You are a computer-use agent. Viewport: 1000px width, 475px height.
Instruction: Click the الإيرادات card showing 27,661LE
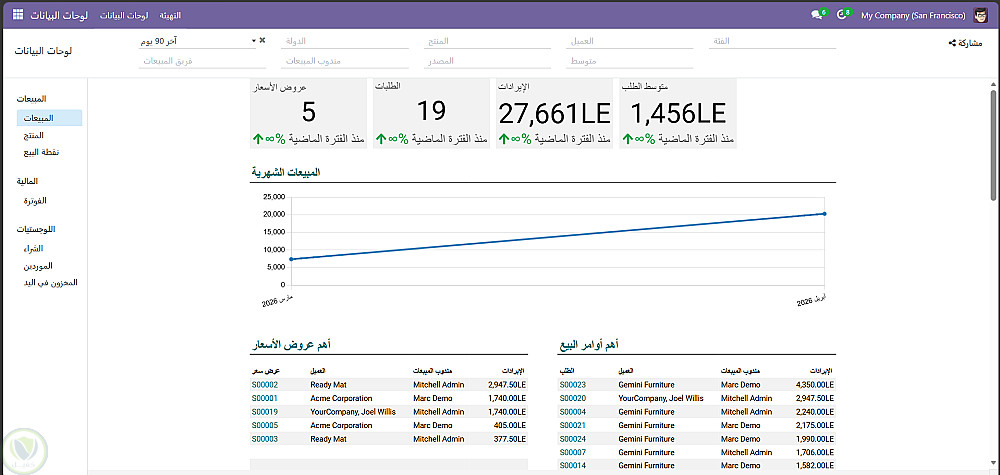(554, 113)
